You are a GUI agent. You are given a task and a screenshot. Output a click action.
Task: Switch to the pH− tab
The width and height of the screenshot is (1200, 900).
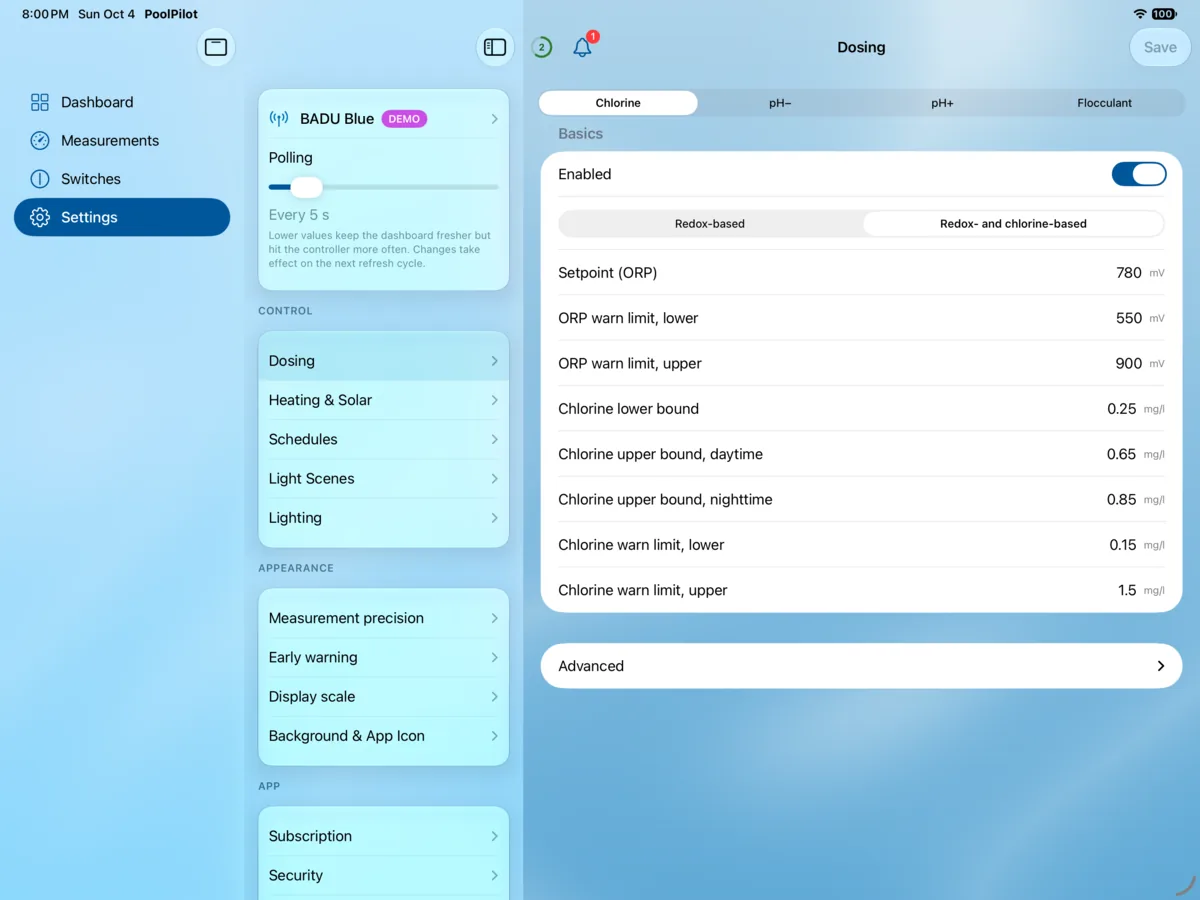click(x=780, y=103)
